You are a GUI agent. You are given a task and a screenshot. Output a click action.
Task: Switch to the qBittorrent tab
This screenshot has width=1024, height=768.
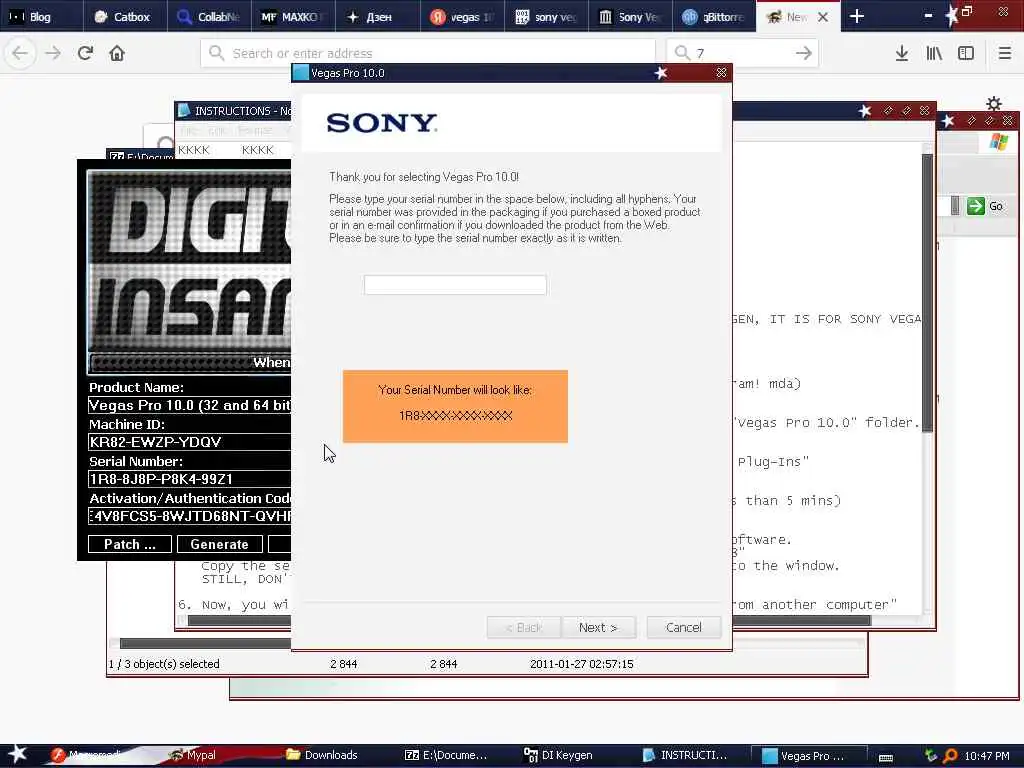pyautogui.click(x=714, y=16)
